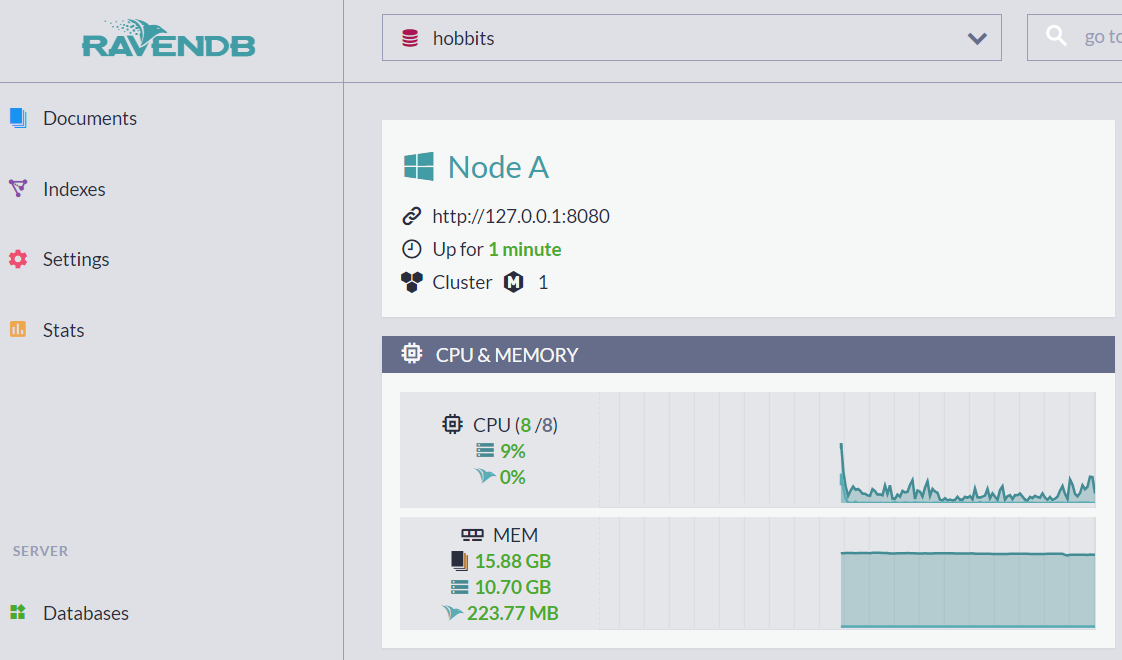Click the CPU chip icon next to CPU (8/8)
This screenshot has height=660, width=1122.
point(452,424)
